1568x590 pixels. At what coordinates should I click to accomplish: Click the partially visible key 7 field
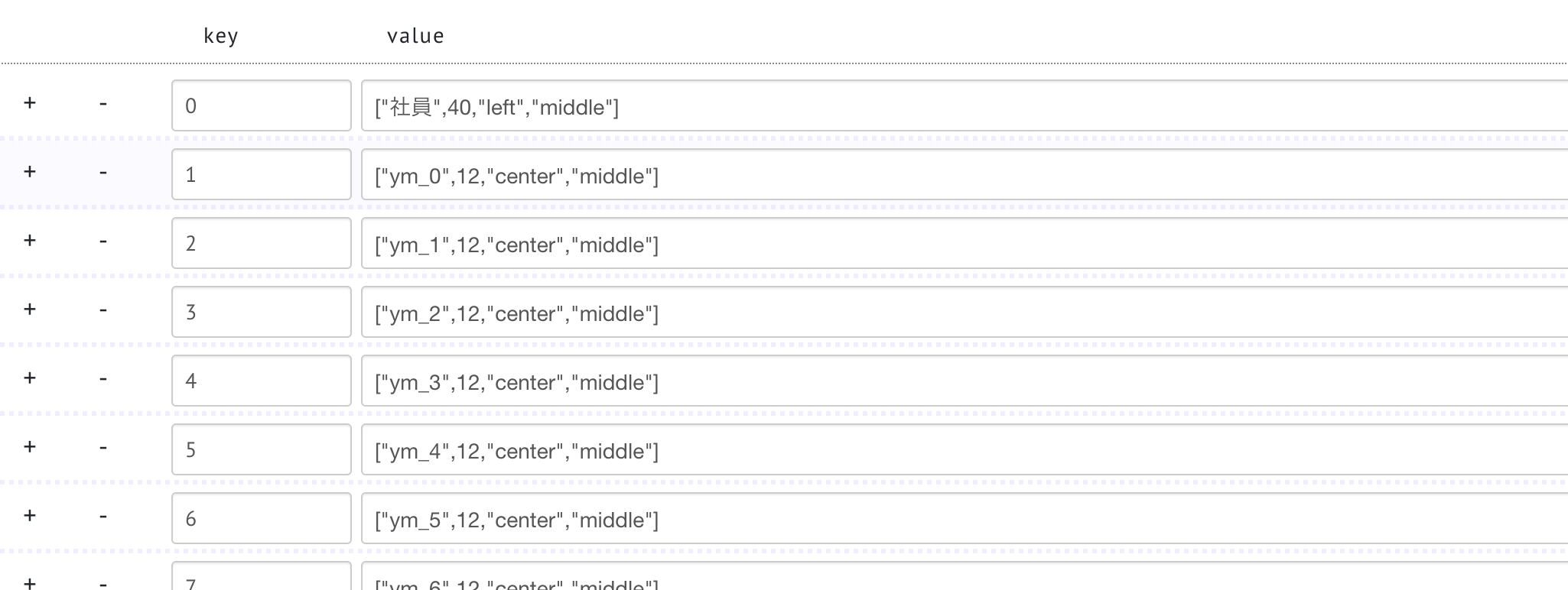tap(262, 576)
